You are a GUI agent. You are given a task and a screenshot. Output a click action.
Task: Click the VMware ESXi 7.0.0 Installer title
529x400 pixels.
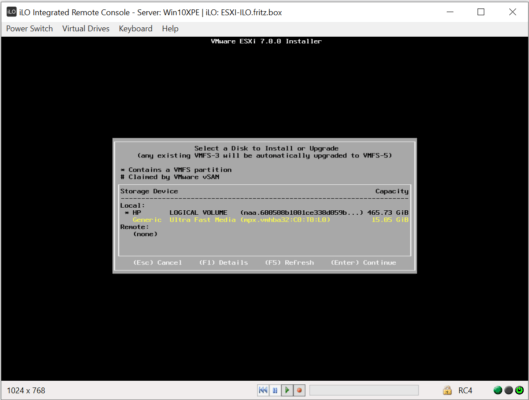[x=266, y=41]
